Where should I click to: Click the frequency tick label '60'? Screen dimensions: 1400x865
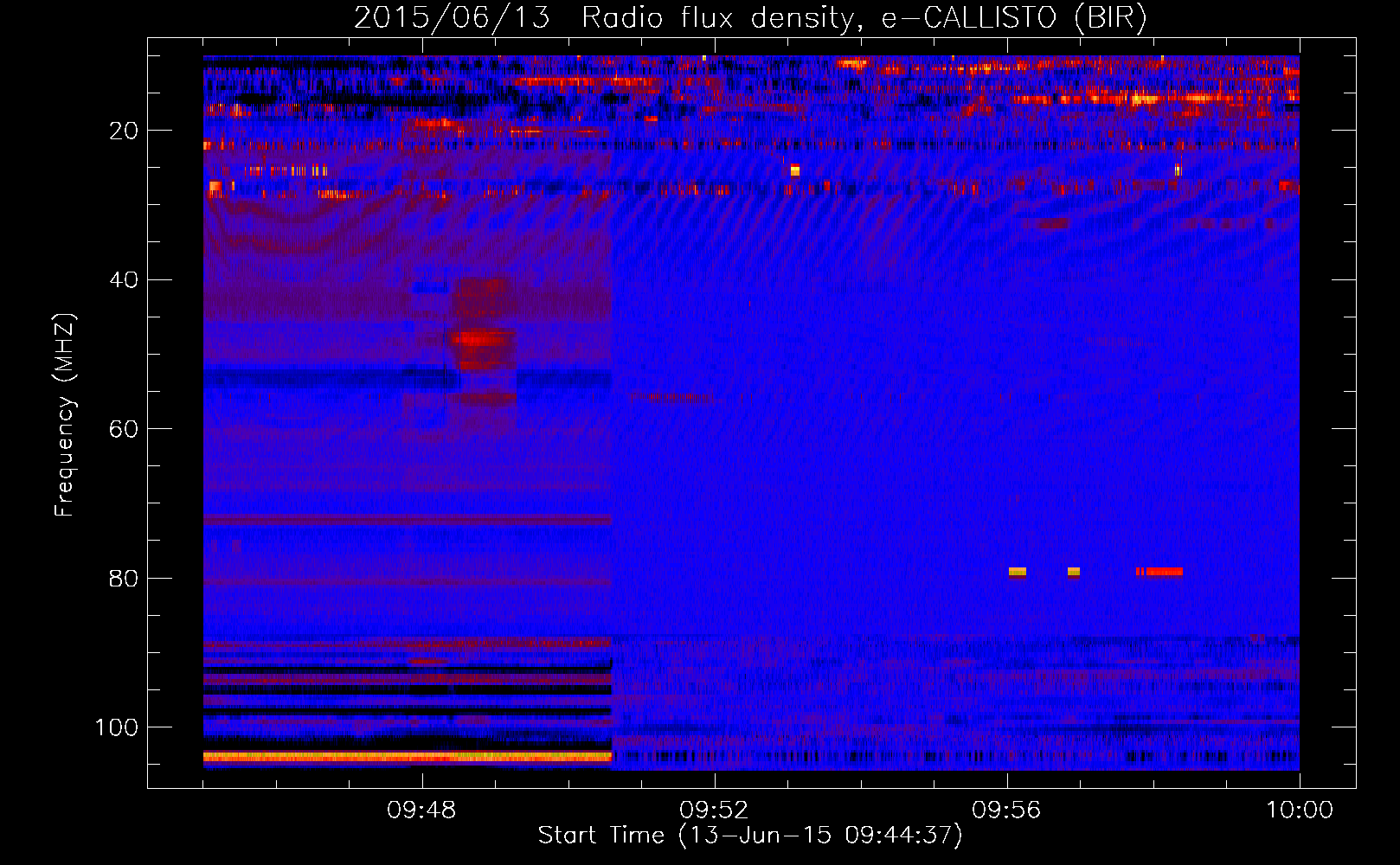(x=124, y=429)
